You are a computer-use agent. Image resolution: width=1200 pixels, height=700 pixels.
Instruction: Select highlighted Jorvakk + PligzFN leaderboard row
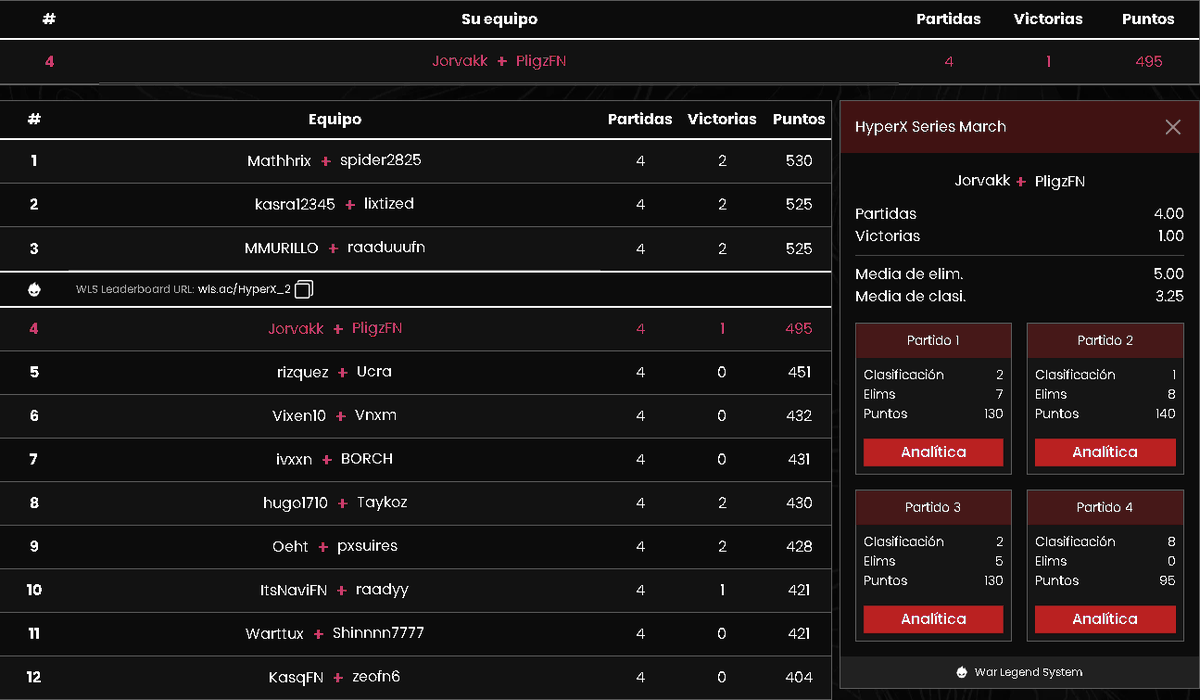tap(415, 329)
